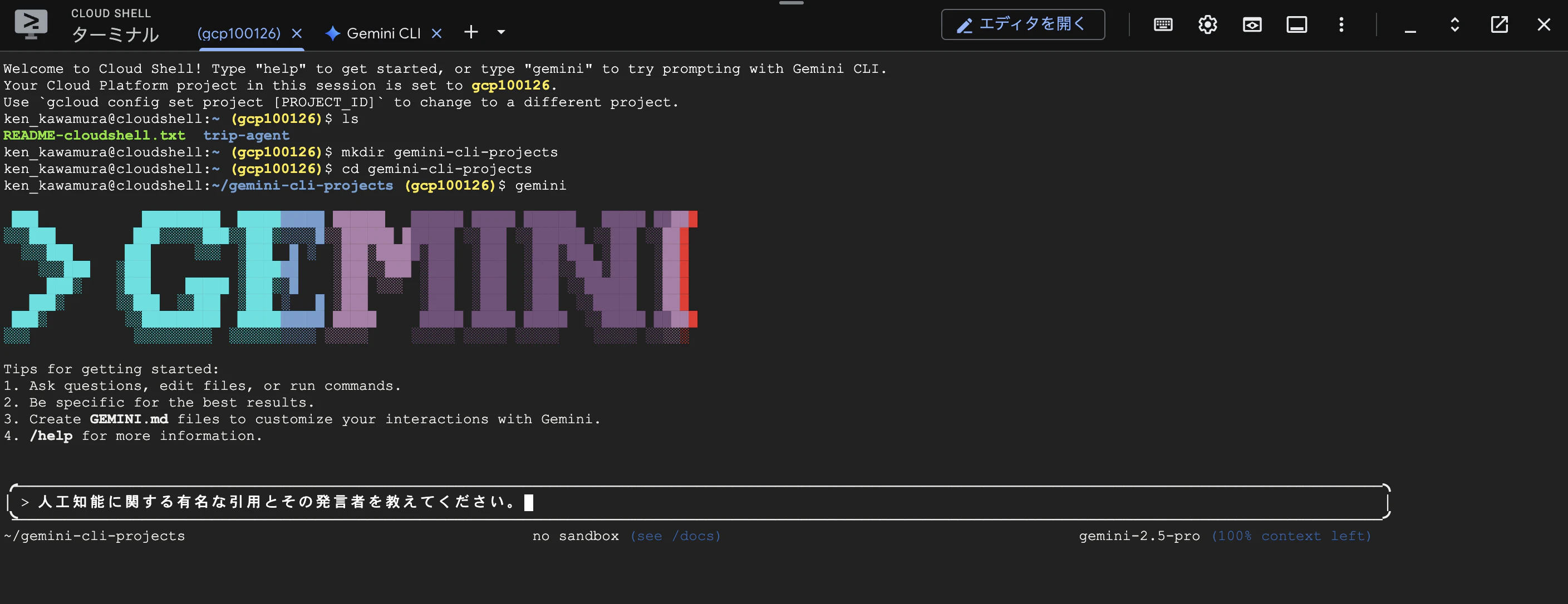The width and height of the screenshot is (1568, 604).
Task: Add a new terminal tab with plus
Action: 471,32
